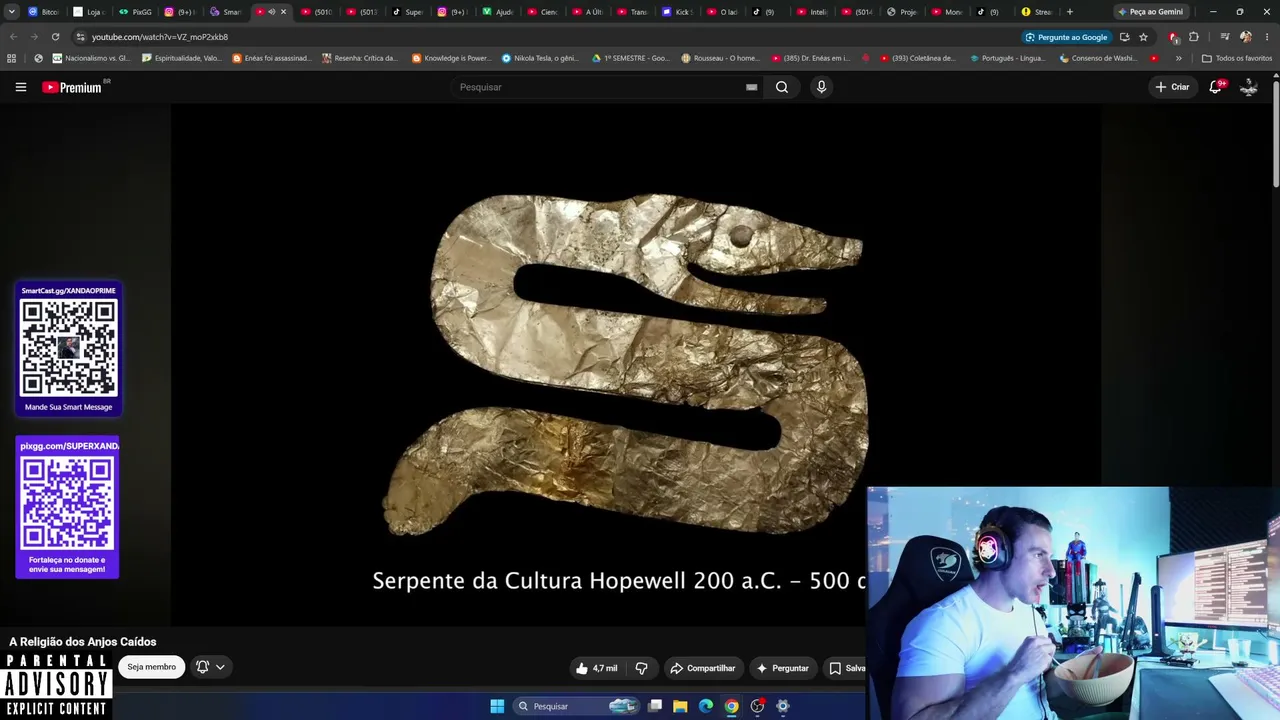
Task: Open bookmark Consenso de Washi...
Action: pos(1099,58)
